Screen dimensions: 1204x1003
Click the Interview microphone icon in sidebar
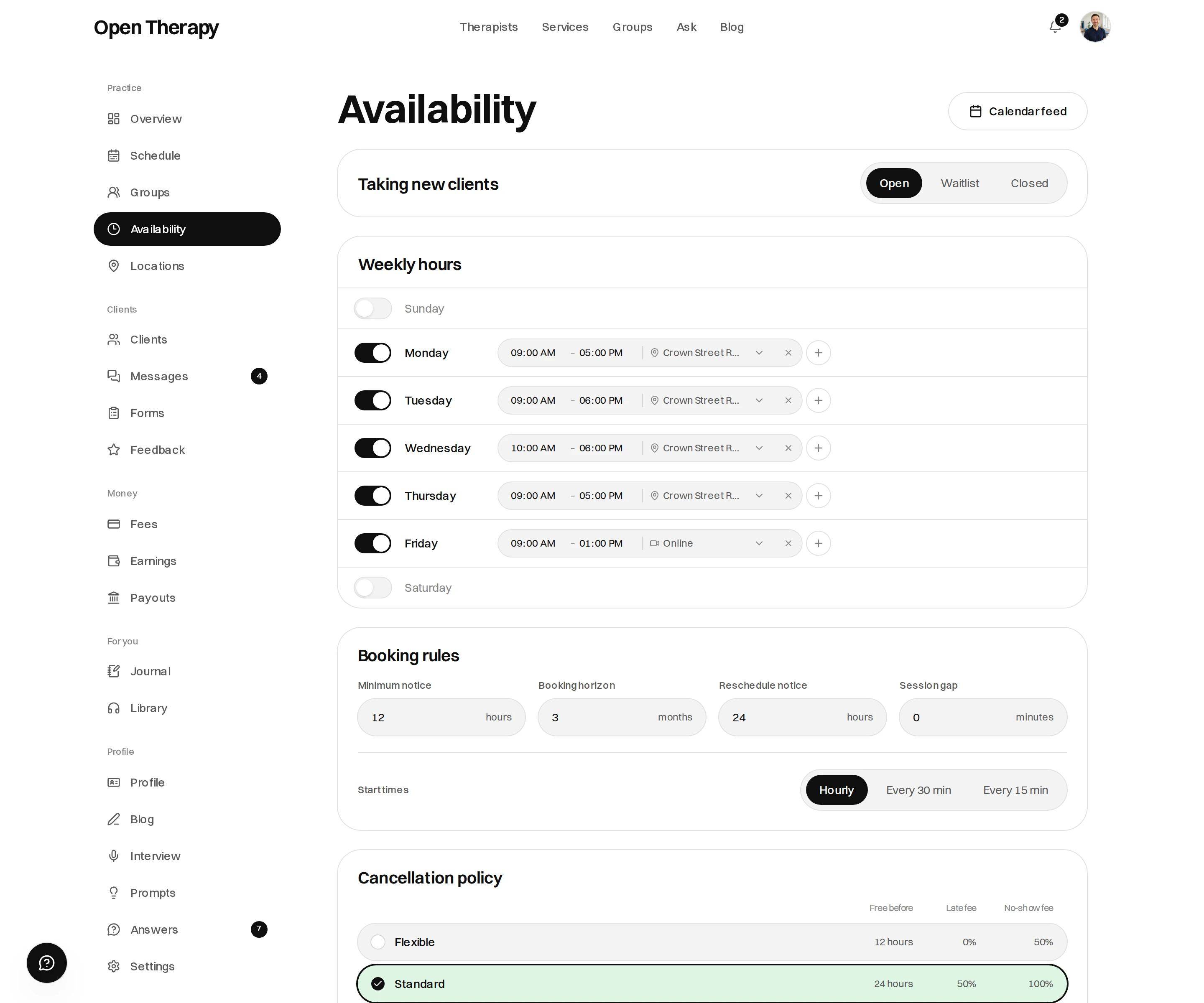click(114, 856)
